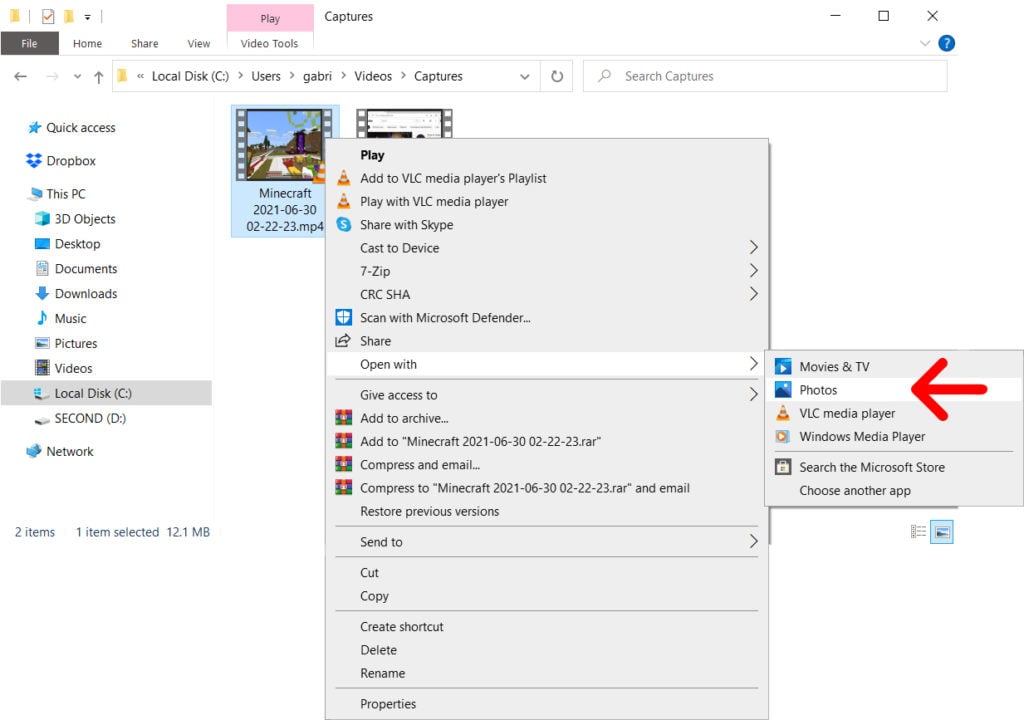Compress to Minecraft rar and email
The image size is (1024, 720).
pos(547,488)
